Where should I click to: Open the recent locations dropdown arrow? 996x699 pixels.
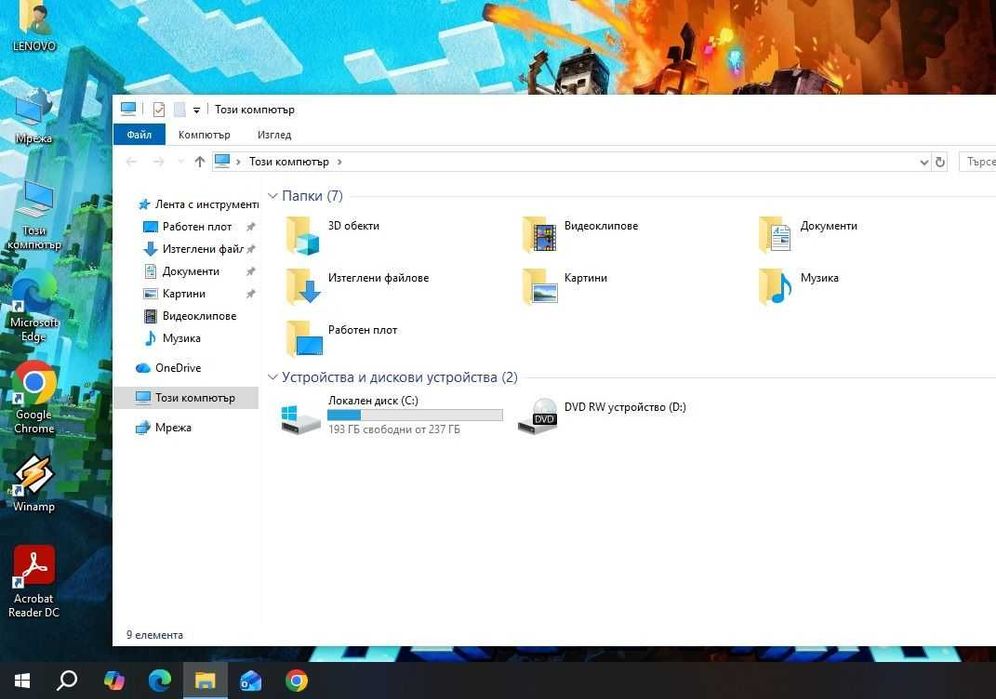click(180, 162)
